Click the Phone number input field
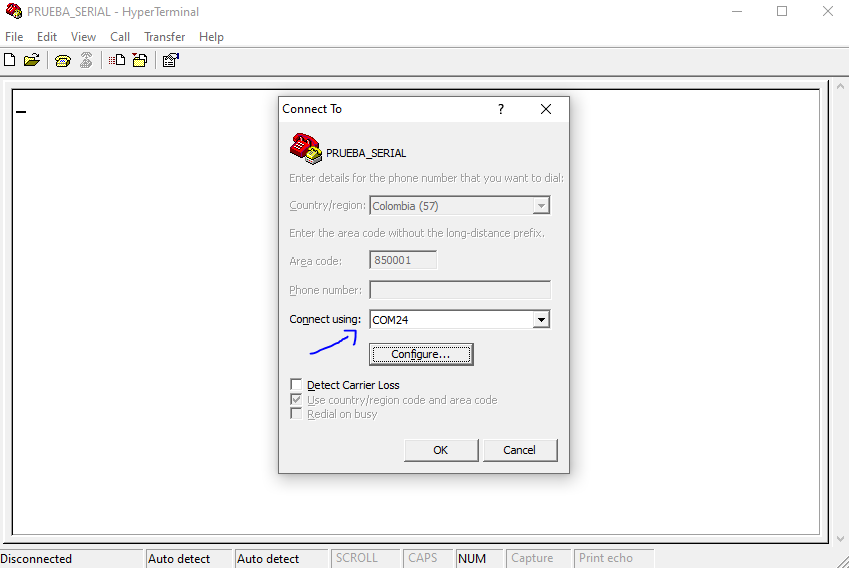Image resolution: width=849 pixels, height=568 pixels. pos(460,290)
